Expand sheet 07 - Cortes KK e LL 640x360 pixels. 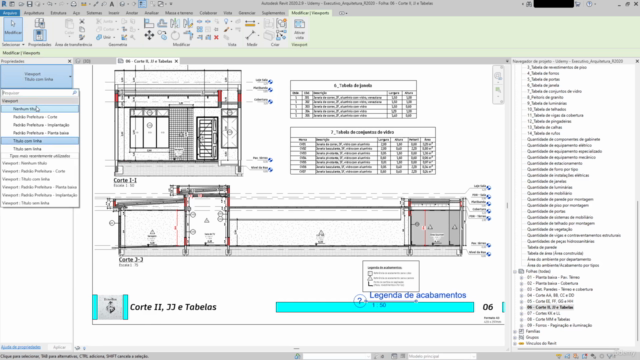[x=521, y=313]
